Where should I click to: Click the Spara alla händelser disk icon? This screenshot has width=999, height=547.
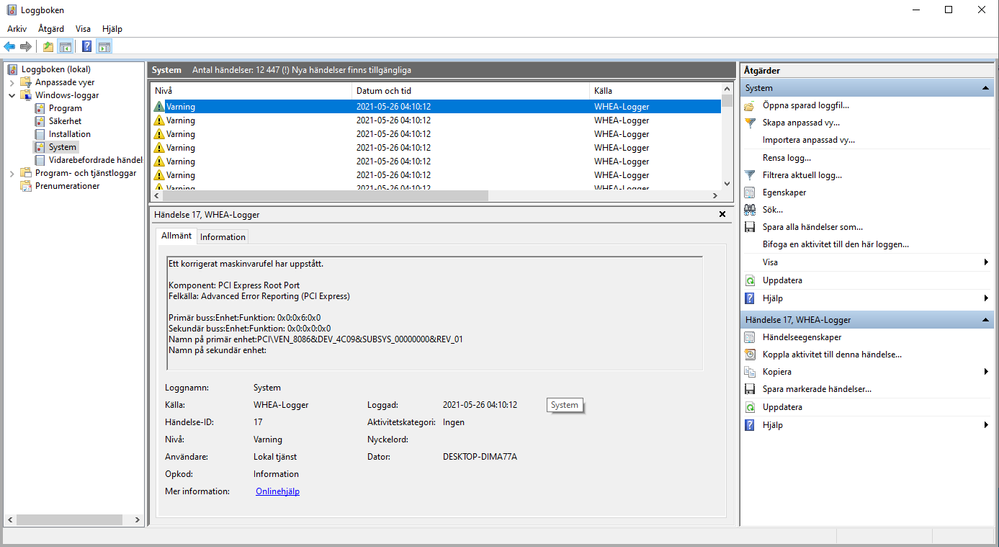pyautogui.click(x=750, y=227)
